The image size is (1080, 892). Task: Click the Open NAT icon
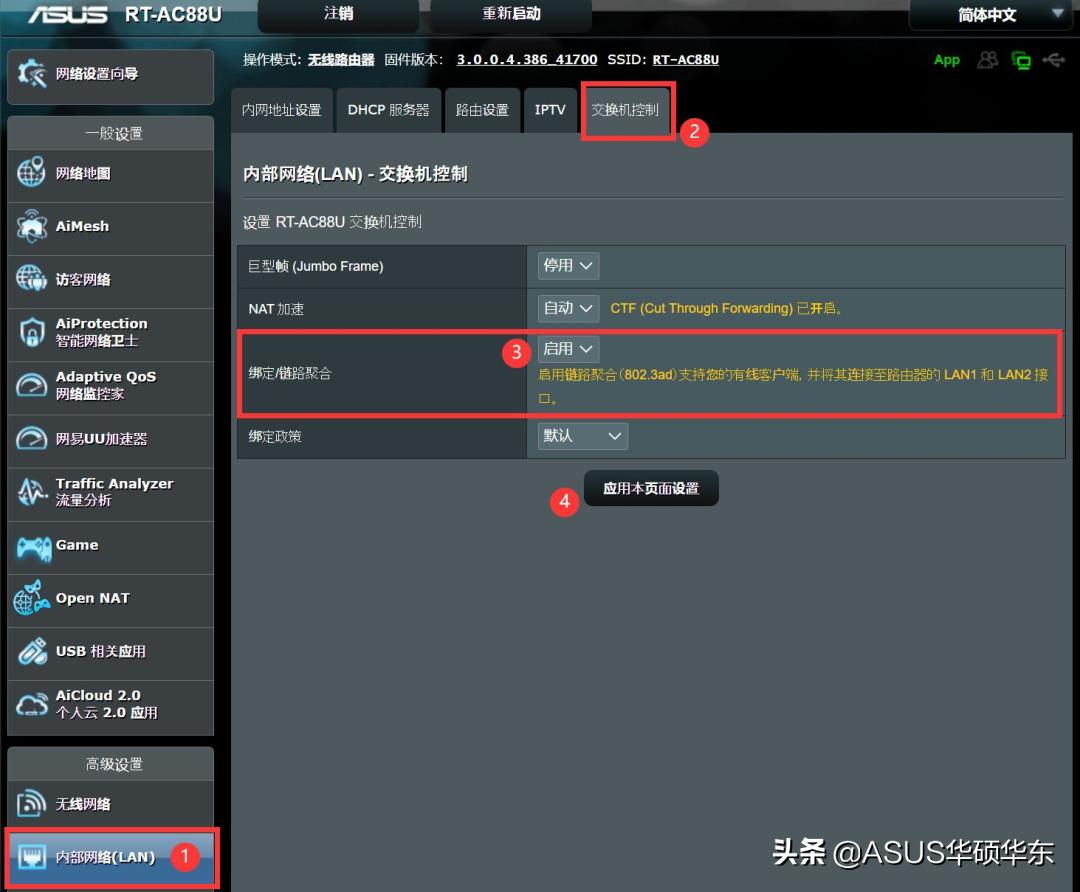click(x=32, y=598)
